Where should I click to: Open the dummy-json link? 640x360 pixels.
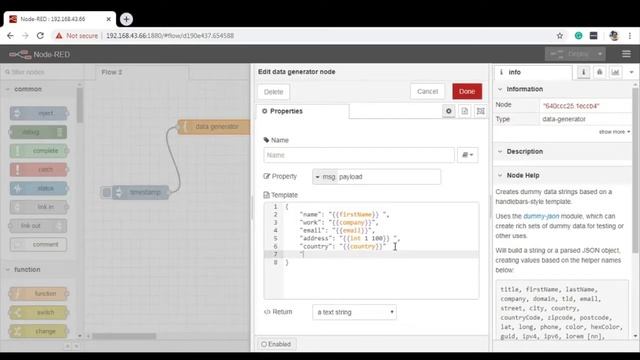pos(541,216)
